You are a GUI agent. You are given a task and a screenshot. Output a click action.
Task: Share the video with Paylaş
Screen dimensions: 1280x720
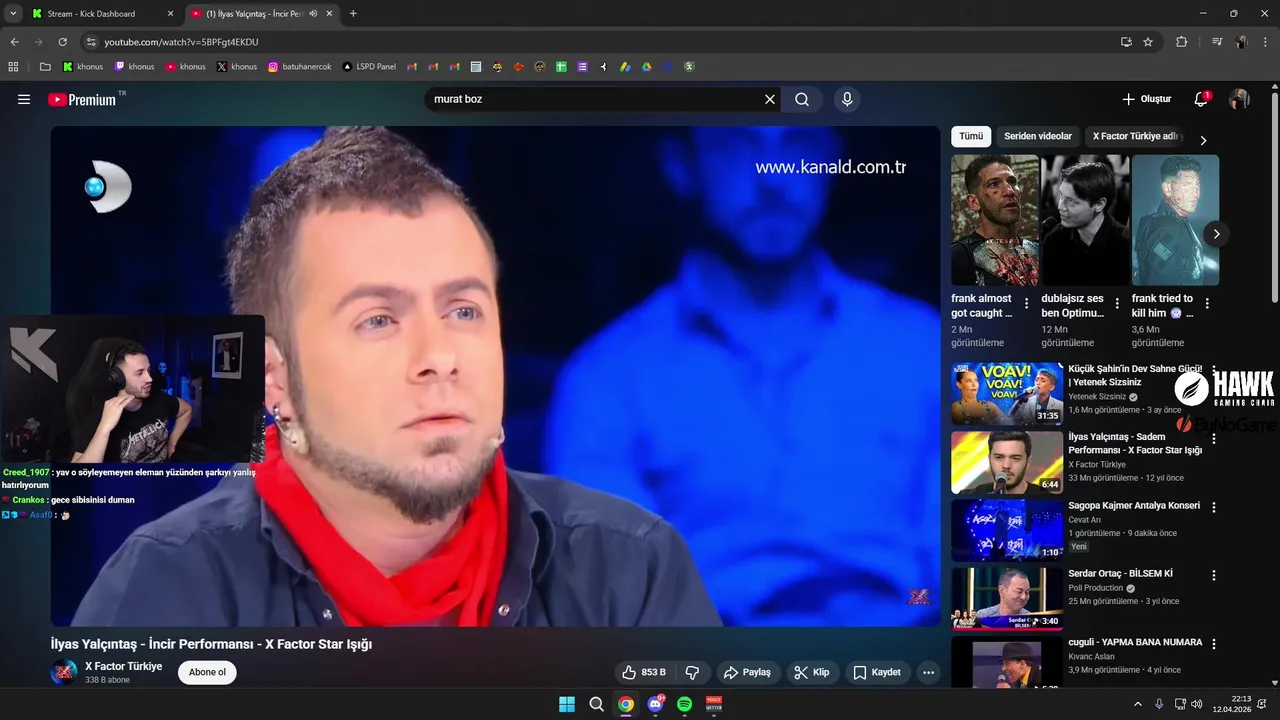click(x=747, y=672)
